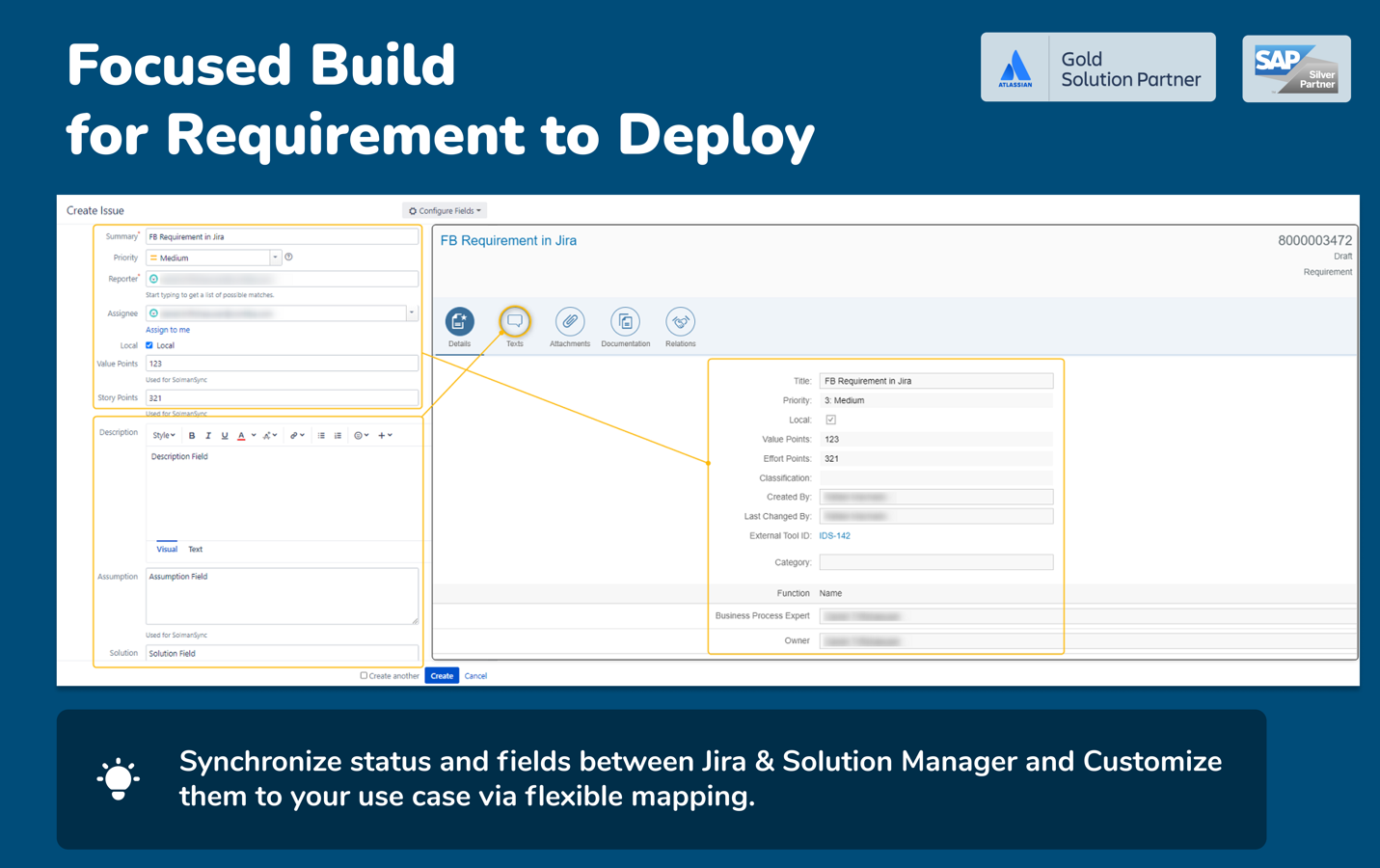
Task: Click the priority help question-mark icon
Action: pos(288,258)
